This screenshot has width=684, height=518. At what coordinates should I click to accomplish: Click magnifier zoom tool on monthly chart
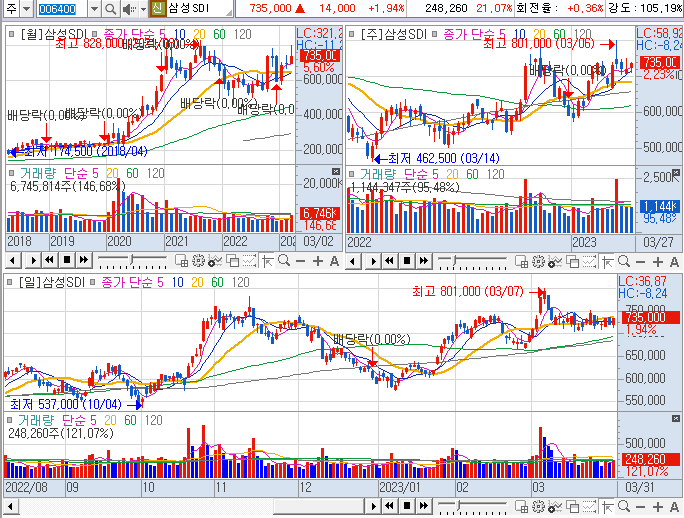(x=284, y=261)
